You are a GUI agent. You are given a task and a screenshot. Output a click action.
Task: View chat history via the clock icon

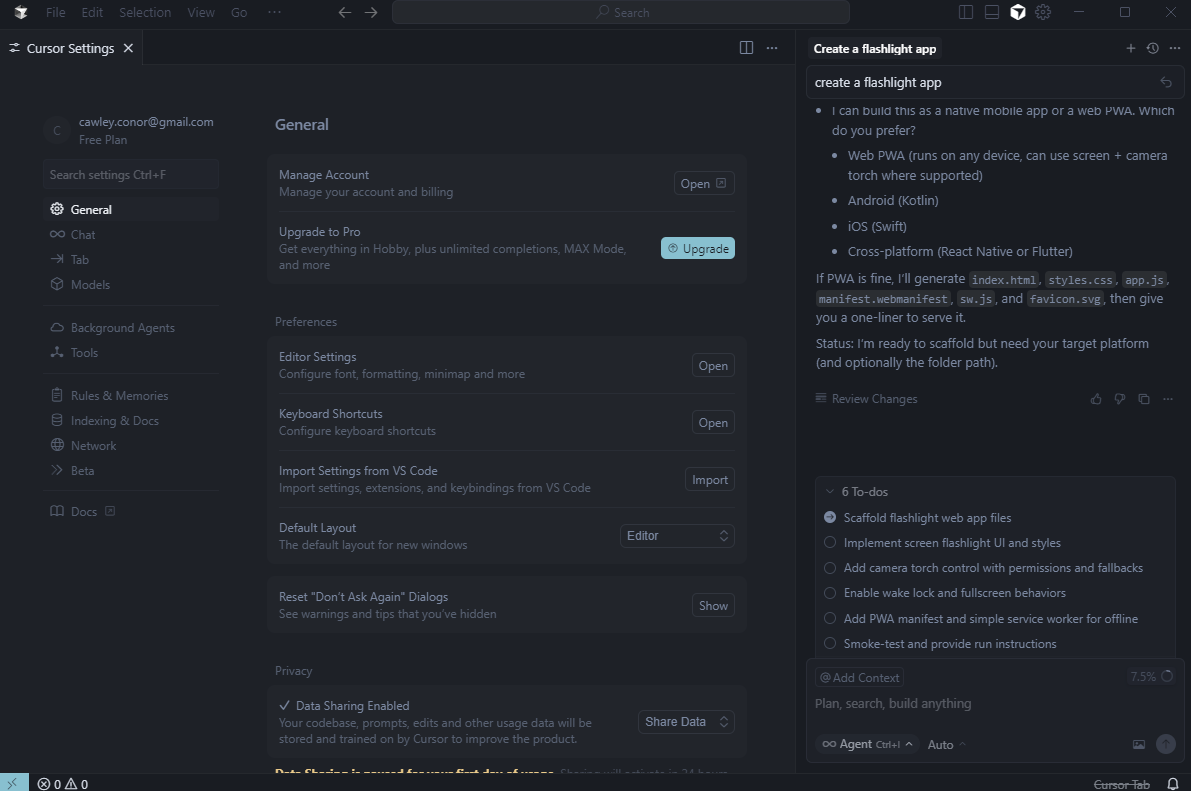1151,47
